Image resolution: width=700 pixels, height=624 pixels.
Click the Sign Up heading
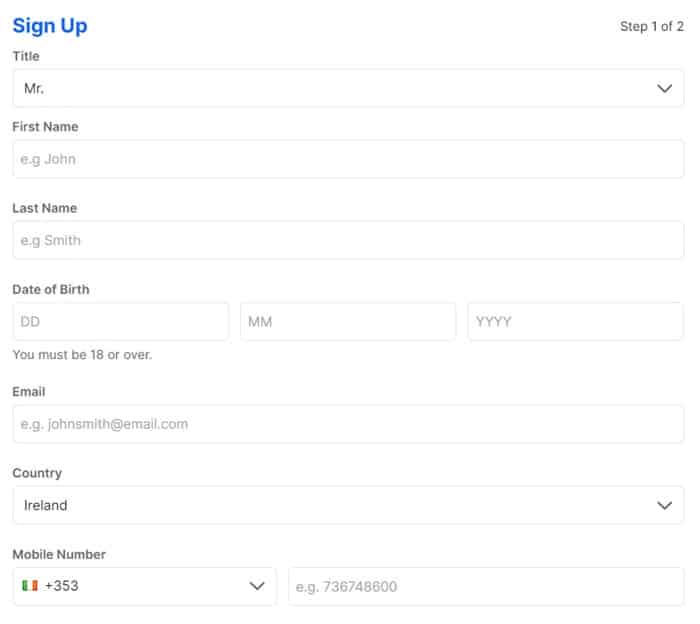click(50, 26)
